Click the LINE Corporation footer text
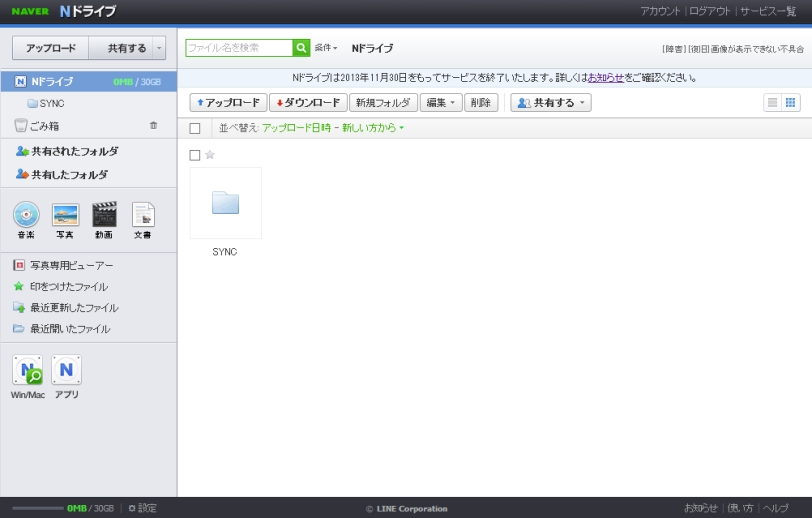The image size is (812, 518). point(407,509)
